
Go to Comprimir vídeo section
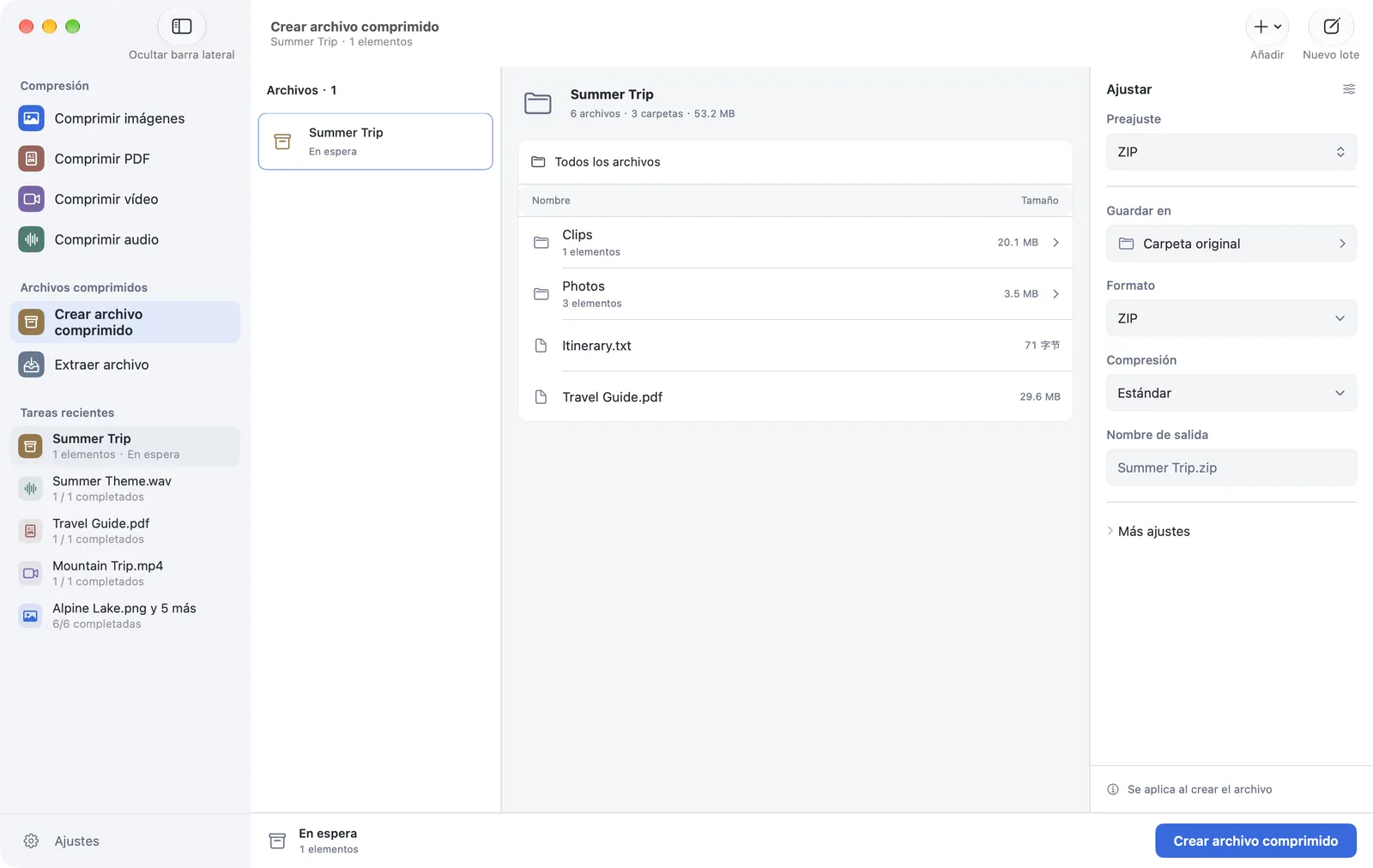tap(125, 199)
